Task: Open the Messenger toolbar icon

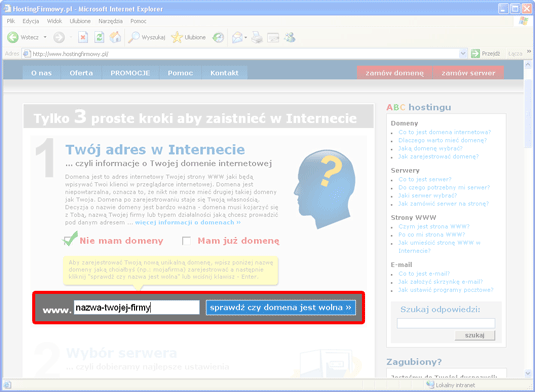Action: click(x=290, y=37)
